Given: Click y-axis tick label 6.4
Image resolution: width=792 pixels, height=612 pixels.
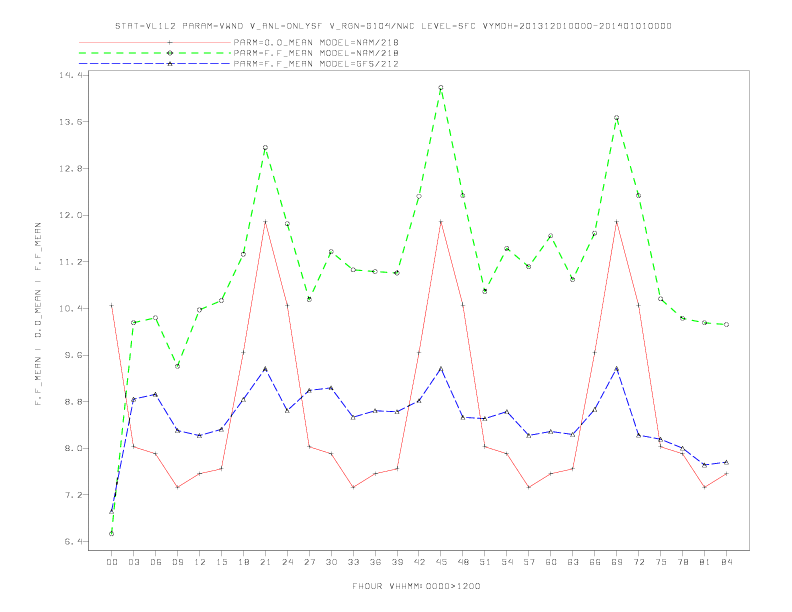Looking at the screenshot, I should point(72,542).
